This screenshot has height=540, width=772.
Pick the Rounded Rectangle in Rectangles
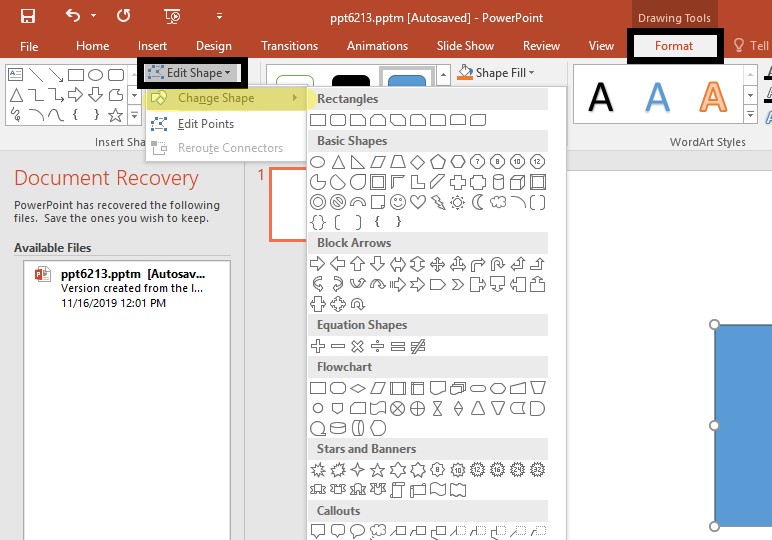(338, 120)
